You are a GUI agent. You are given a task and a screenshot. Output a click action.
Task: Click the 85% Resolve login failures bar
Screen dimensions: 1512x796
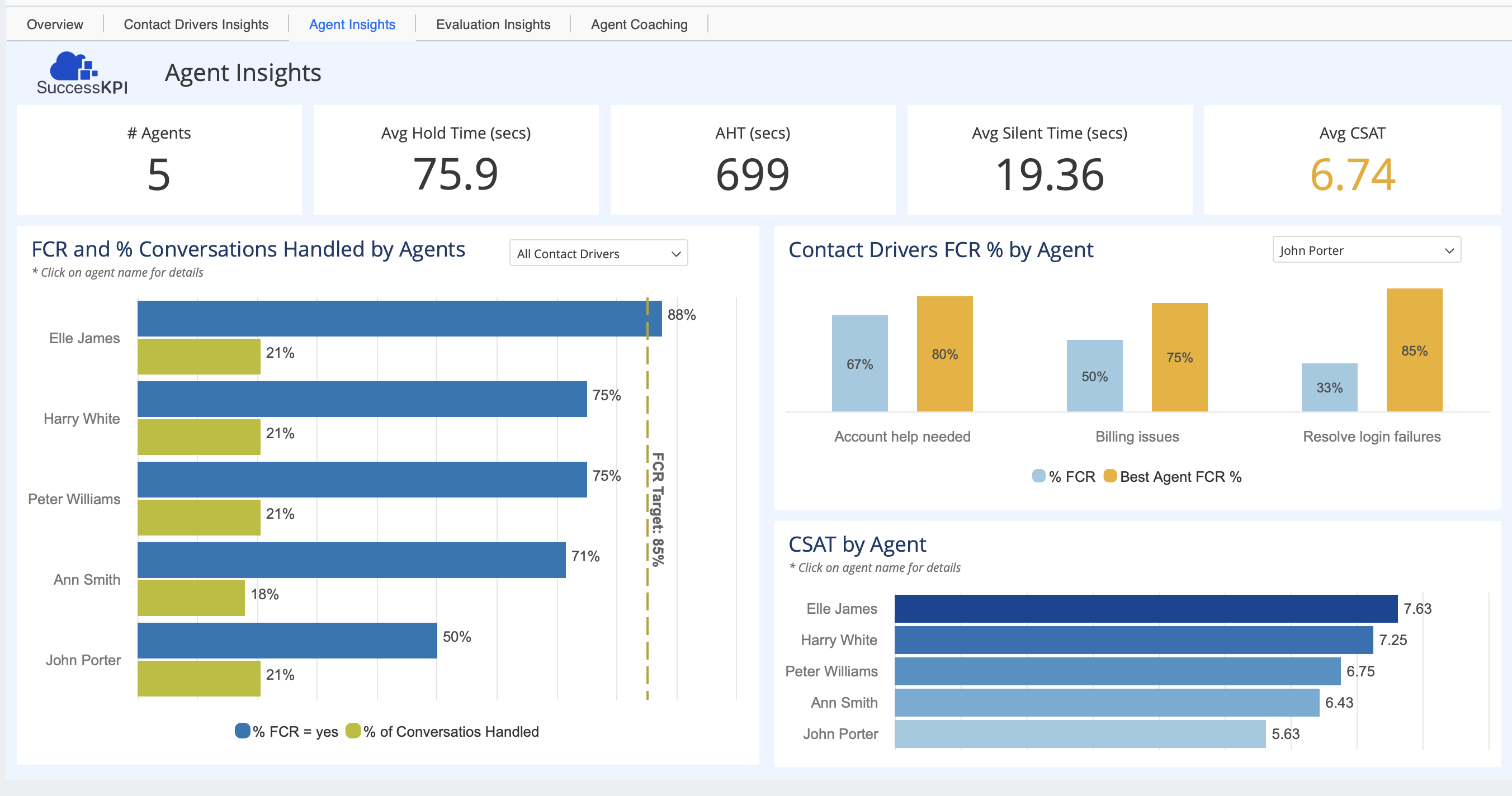tap(1414, 349)
